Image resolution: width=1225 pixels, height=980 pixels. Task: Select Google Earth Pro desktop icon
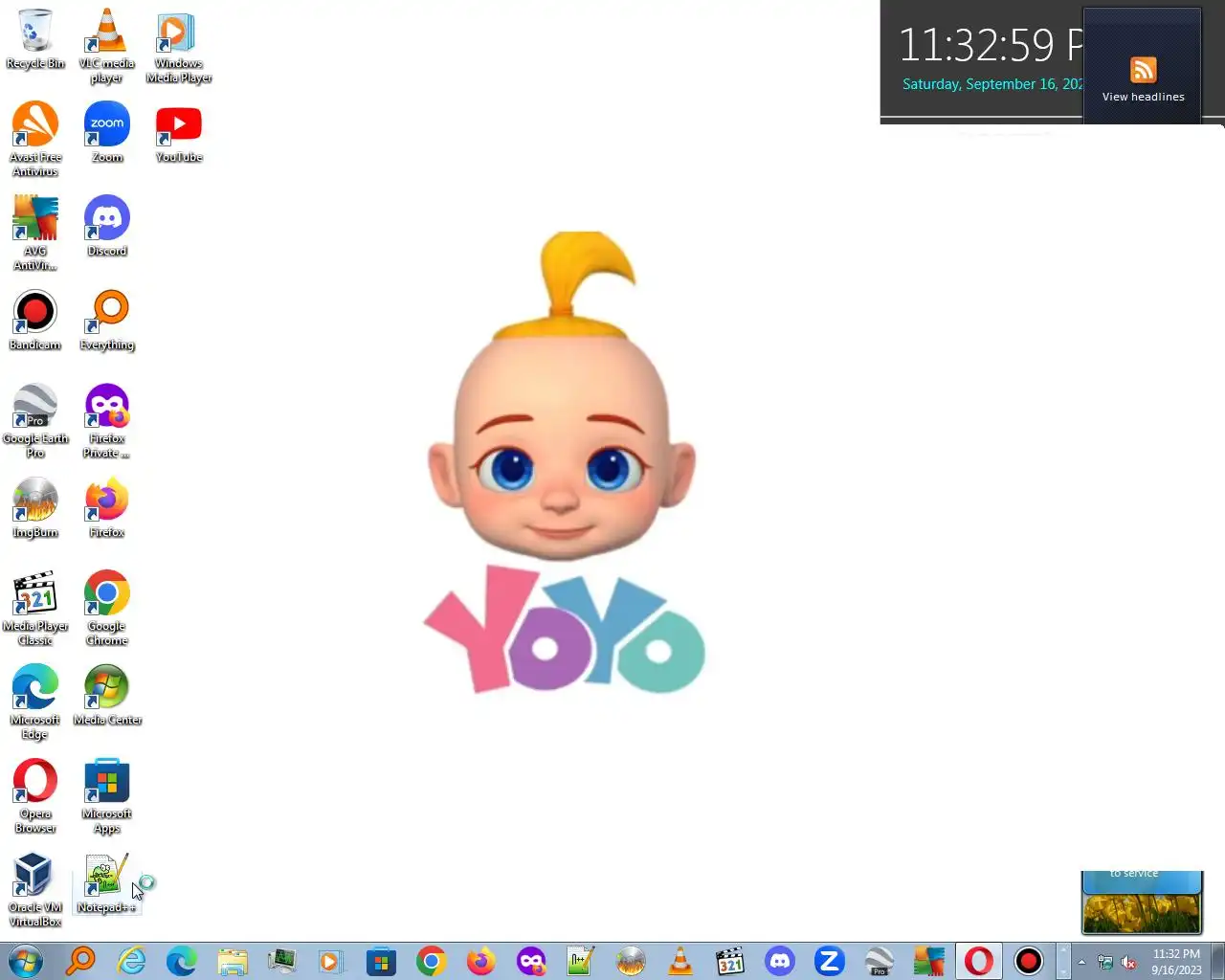point(35,420)
